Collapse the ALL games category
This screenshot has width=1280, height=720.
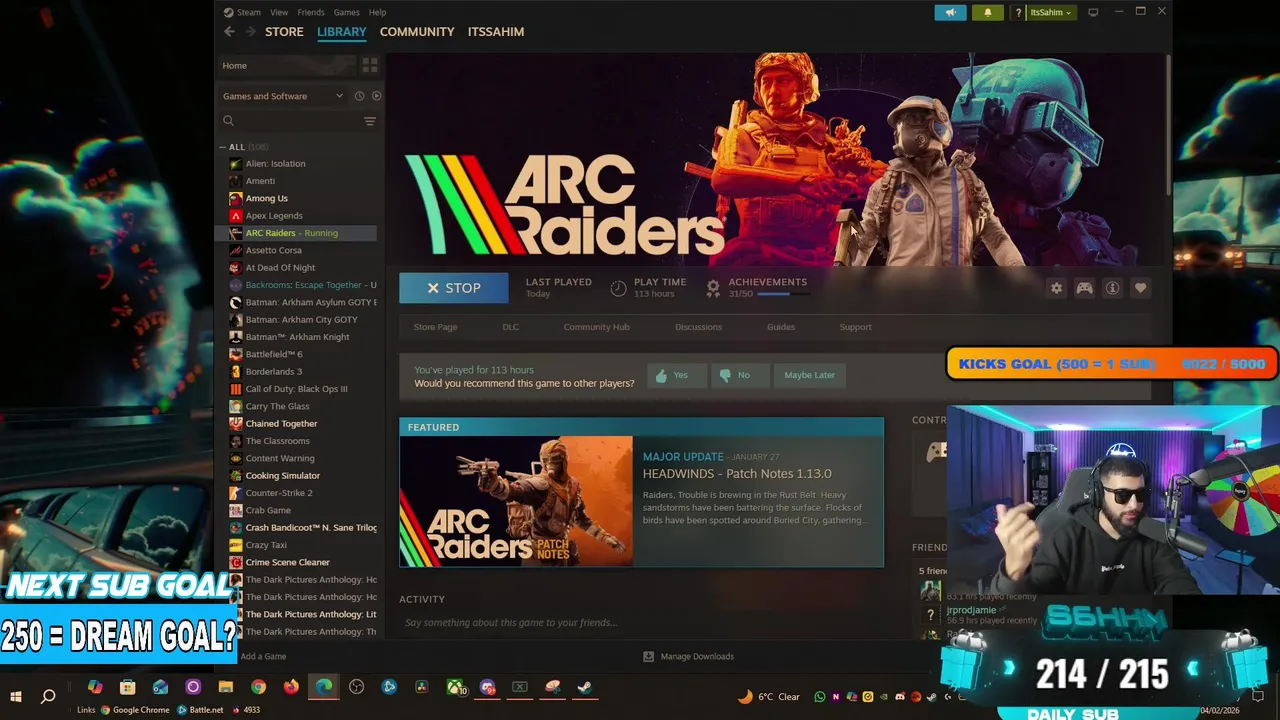point(223,147)
